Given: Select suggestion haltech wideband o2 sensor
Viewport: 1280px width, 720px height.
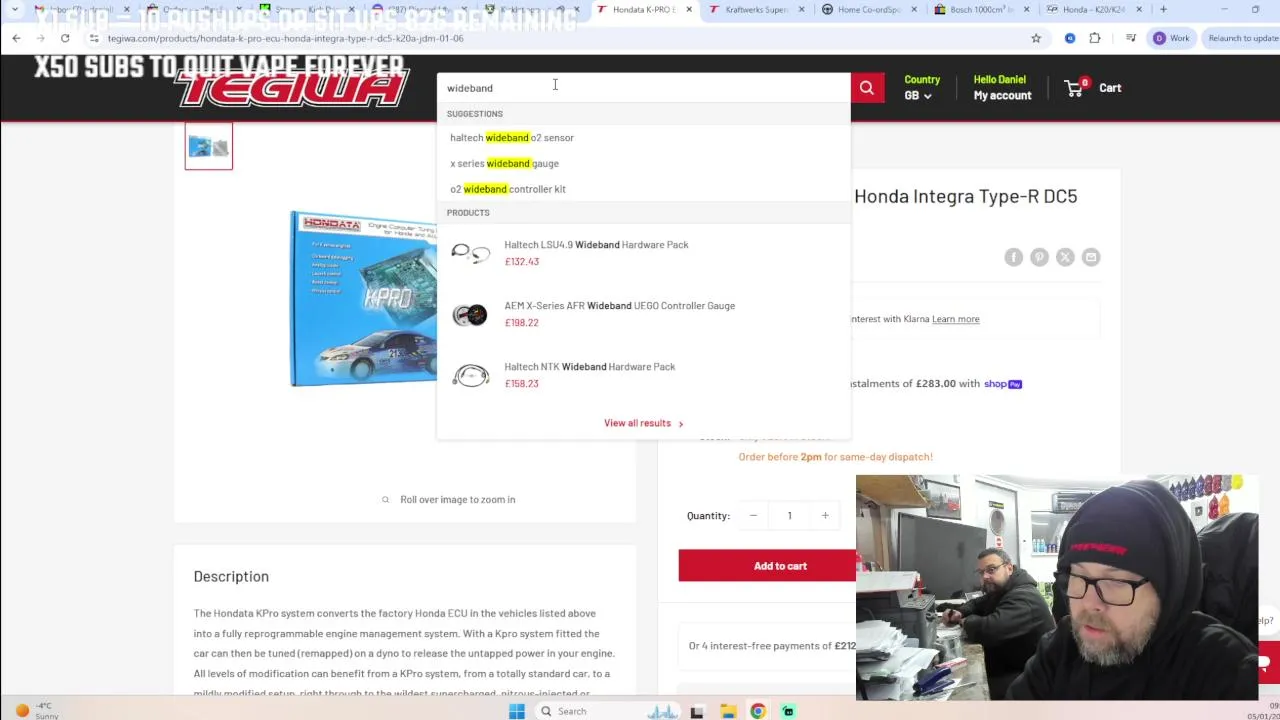Looking at the screenshot, I should pos(512,138).
